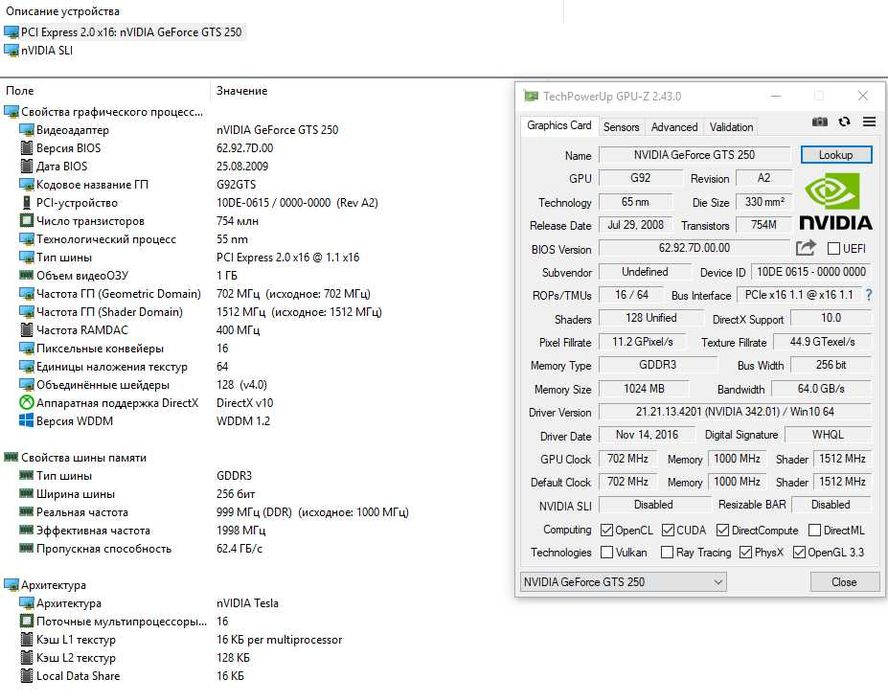
Task: Click the Дата BIOS row icon
Action: click(26, 166)
